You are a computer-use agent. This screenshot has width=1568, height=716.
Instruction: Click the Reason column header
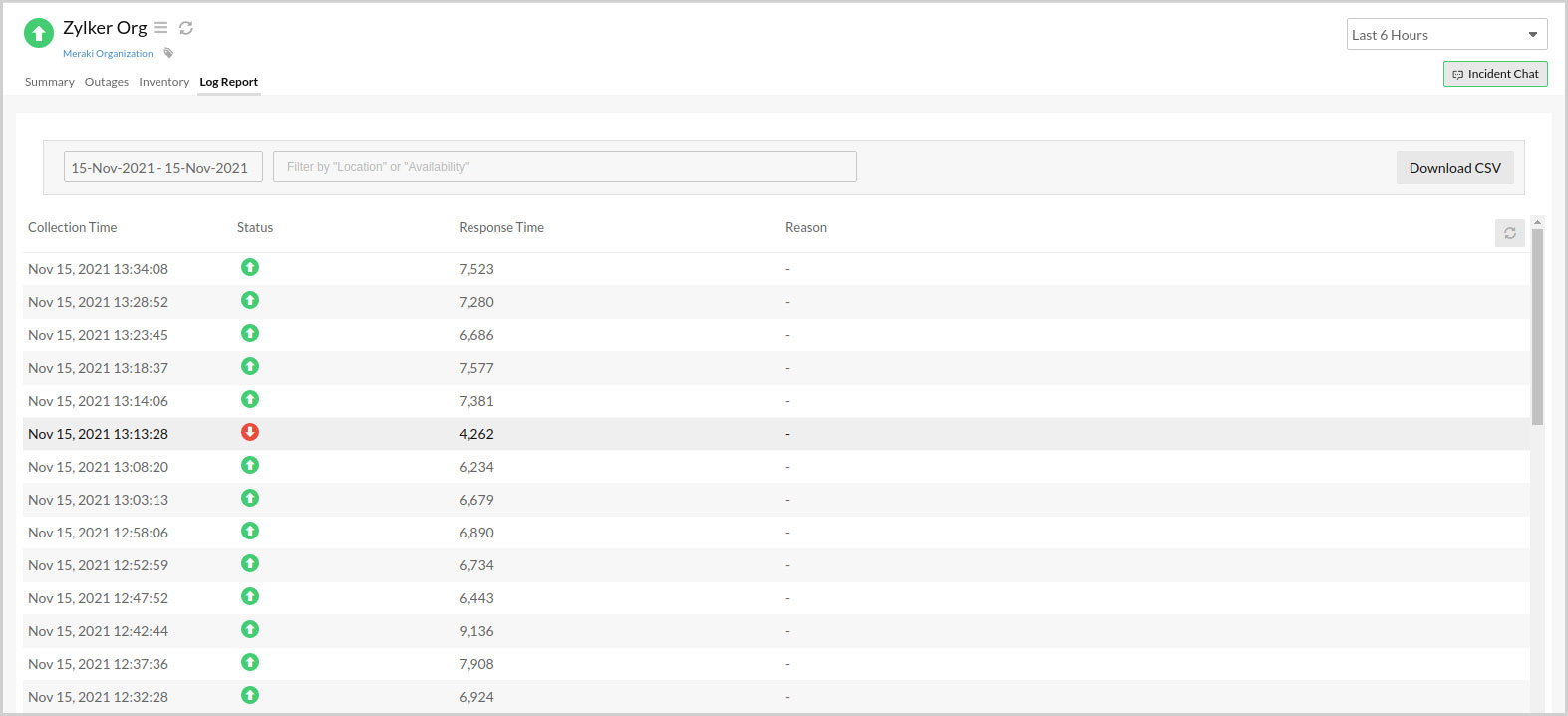(x=806, y=227)
